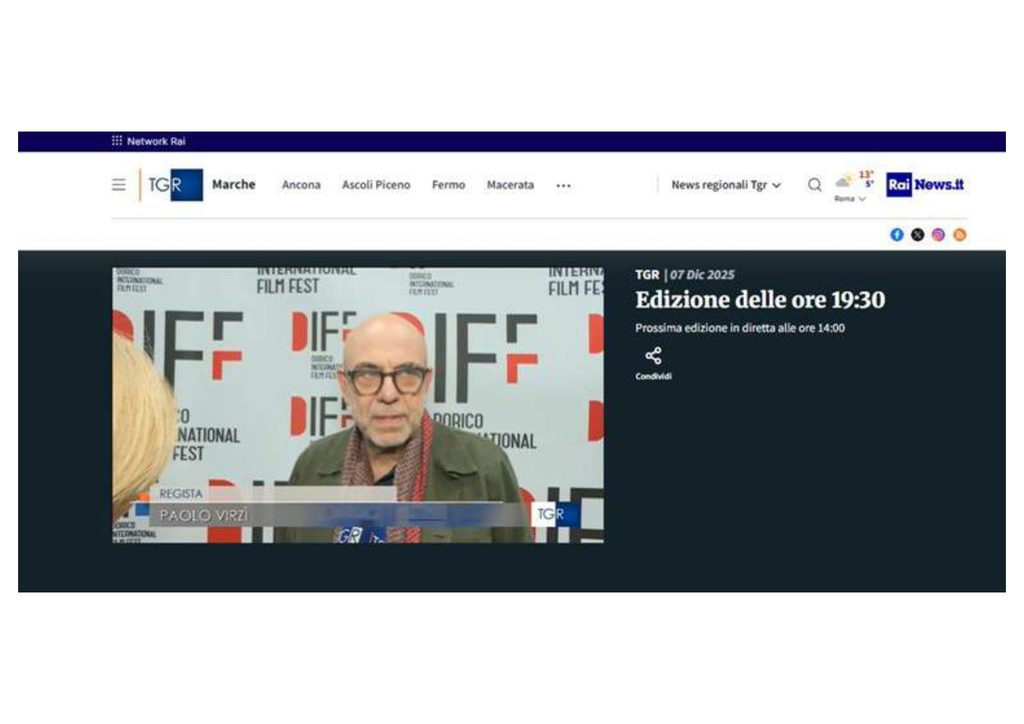This screenshot has width=1024, height=724.
Task: Open the X social icon
Action: coord(918,234)
